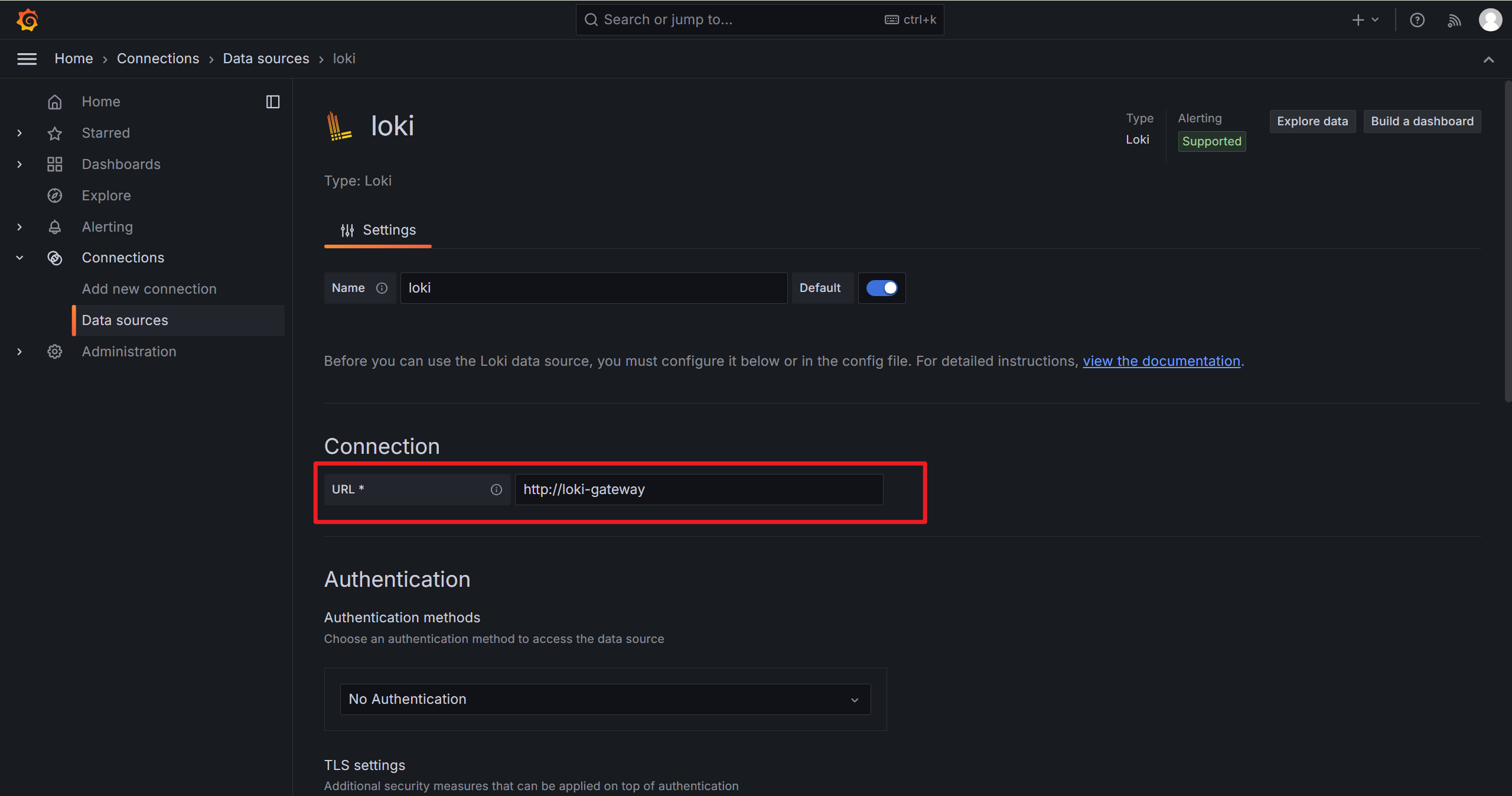Open Administration in the sidebar
This screenshot has width=1512, height=796.
(x=129, y=352)
